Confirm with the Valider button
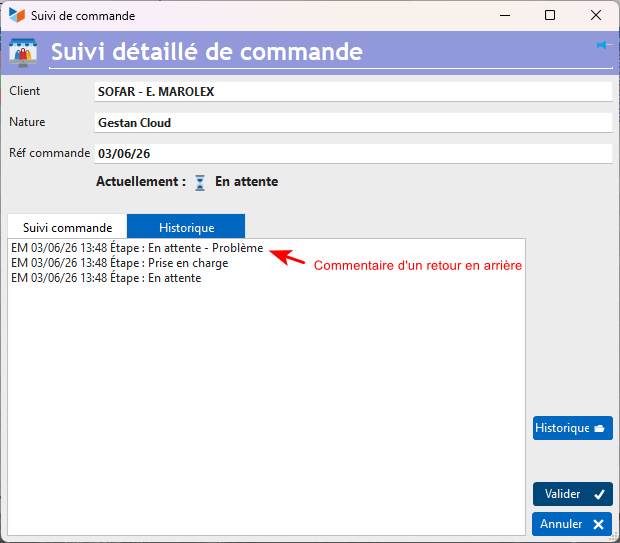 pos(573,494)
